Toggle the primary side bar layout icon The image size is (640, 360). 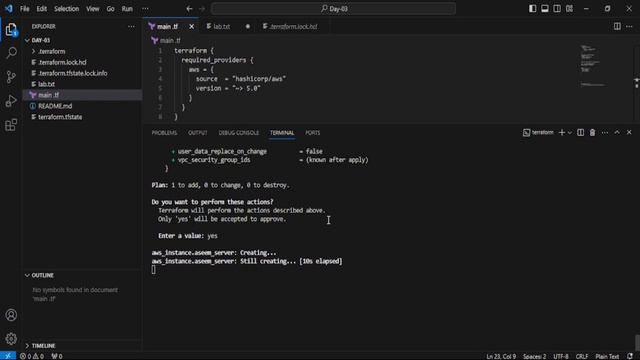pos(532,9)
